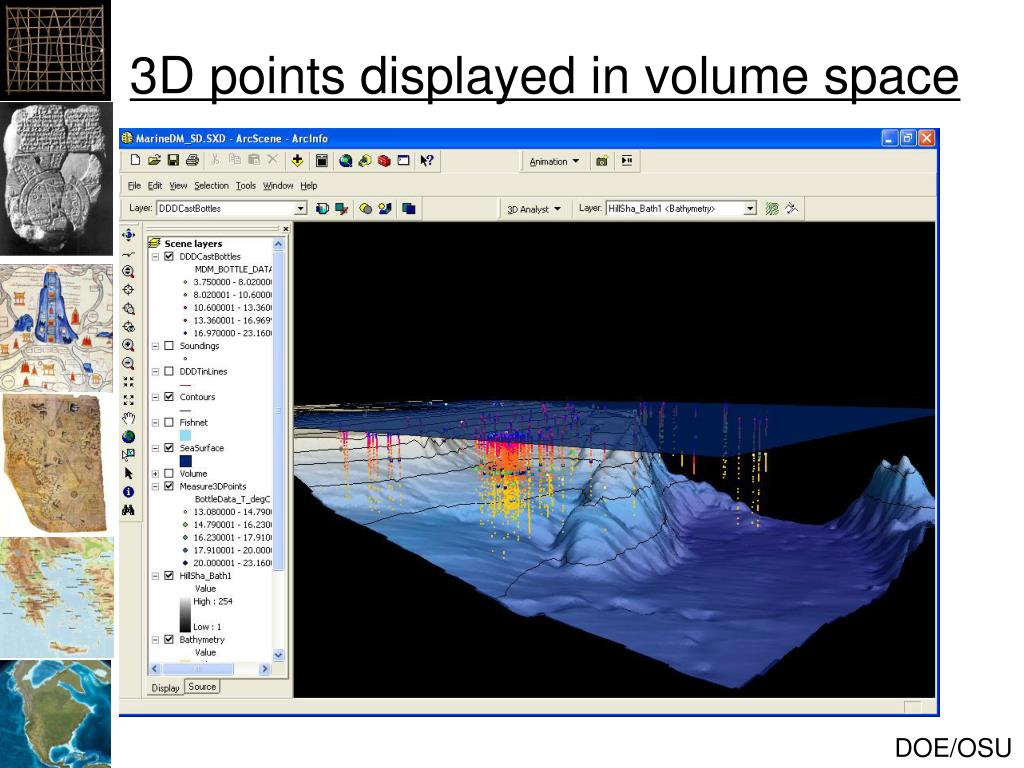The height and width of the screenshot is (768, 1024).
Task: Click the Print icon
Action: click(192, 160)
